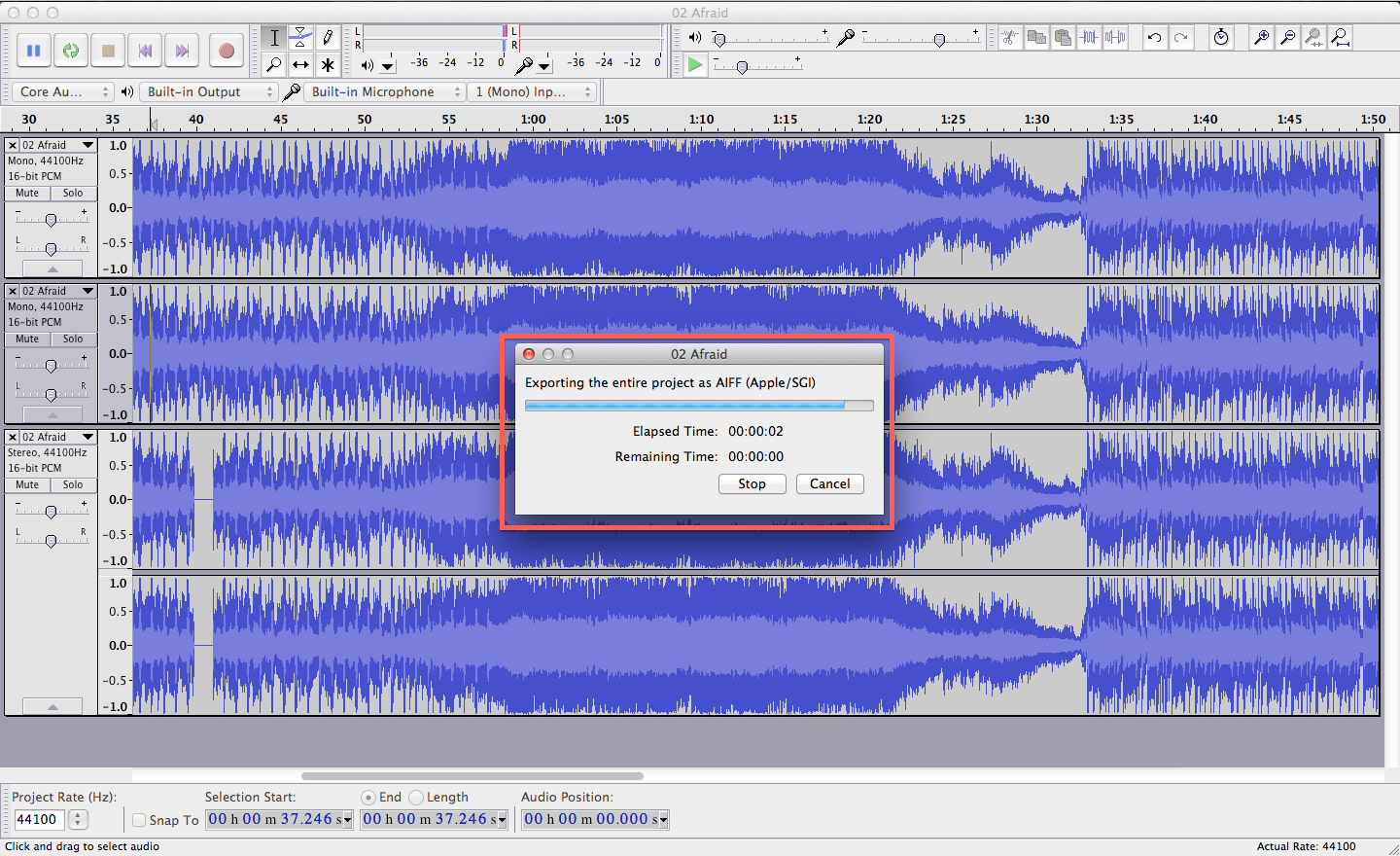This screenshot has width=1400, height=856.
Task: Open the Core Audio host dropdown
Action: point(64,91)
